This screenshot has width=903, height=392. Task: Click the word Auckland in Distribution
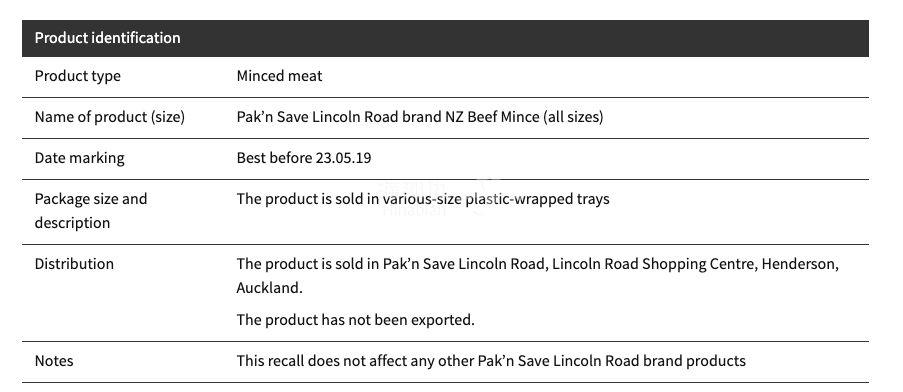[x=267, y=288]
